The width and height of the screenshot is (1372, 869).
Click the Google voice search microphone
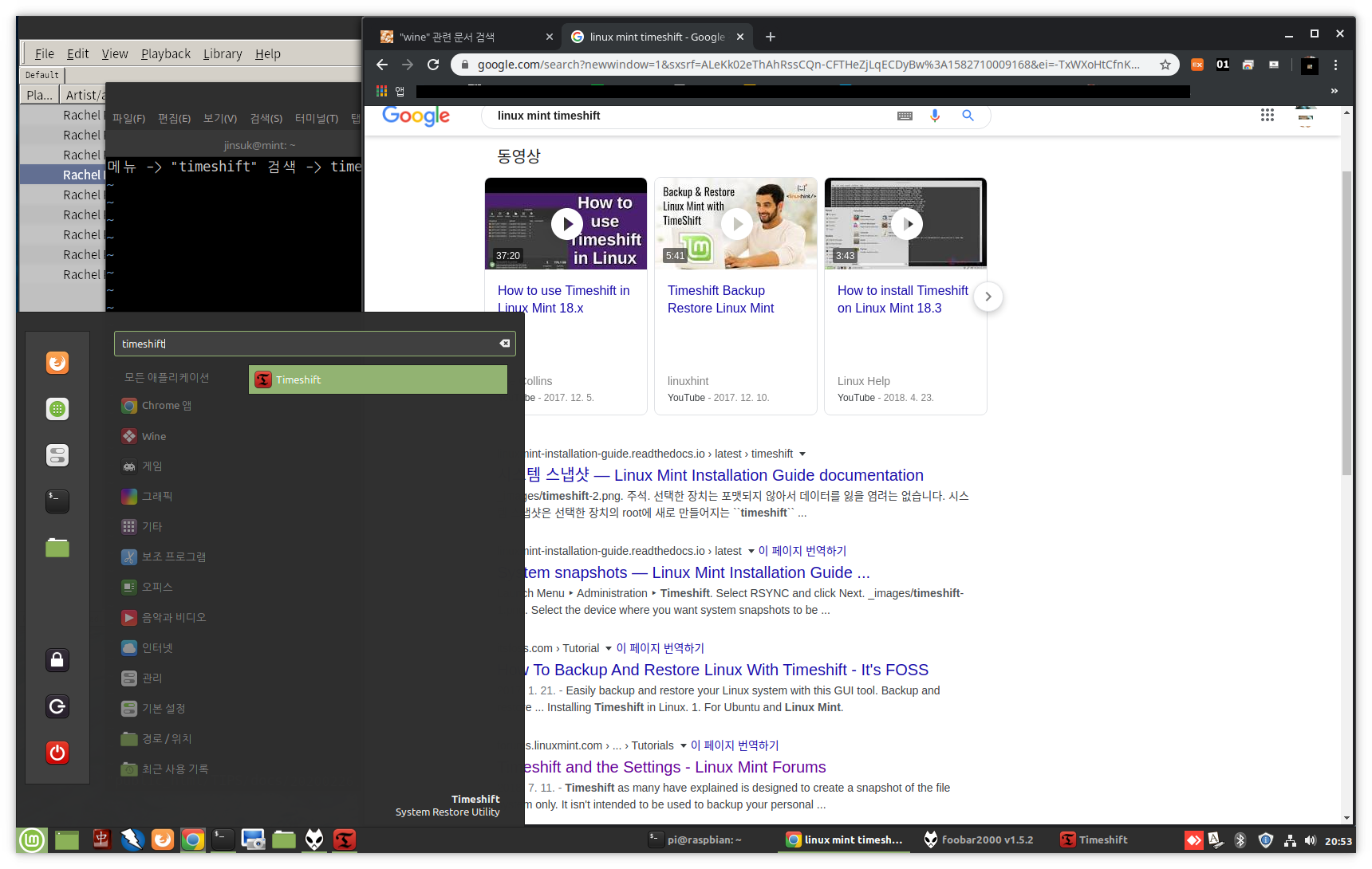pyautogui.click(x=935, y=116)
